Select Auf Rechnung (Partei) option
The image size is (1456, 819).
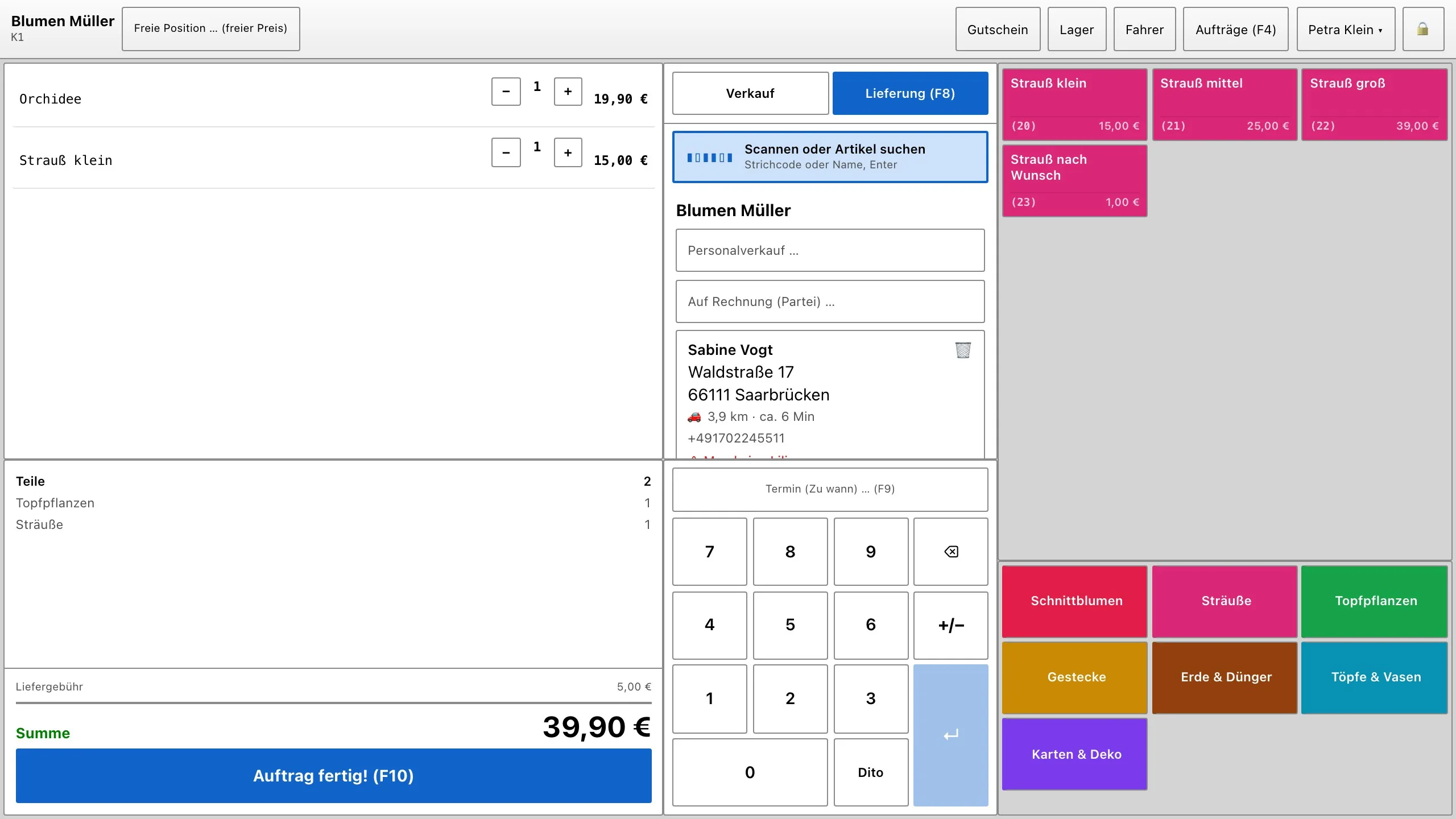[830, 301]
